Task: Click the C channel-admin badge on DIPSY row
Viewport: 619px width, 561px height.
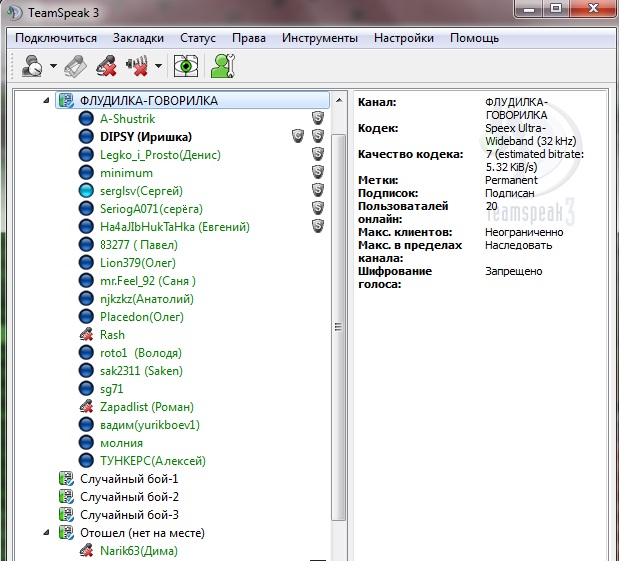Action: (x=298, y=136)
